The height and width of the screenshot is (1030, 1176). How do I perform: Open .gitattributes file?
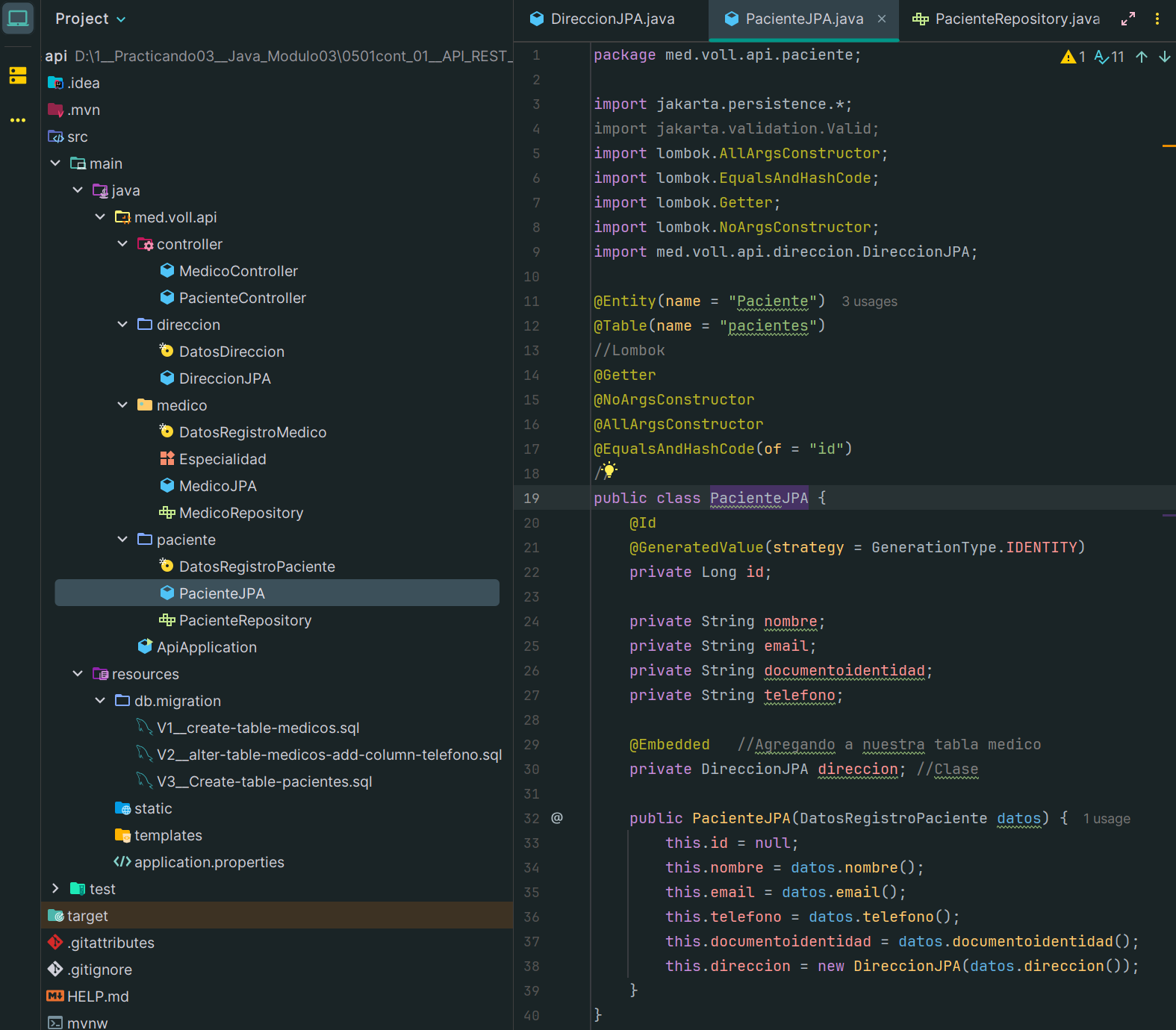click(x=101, y=943)
